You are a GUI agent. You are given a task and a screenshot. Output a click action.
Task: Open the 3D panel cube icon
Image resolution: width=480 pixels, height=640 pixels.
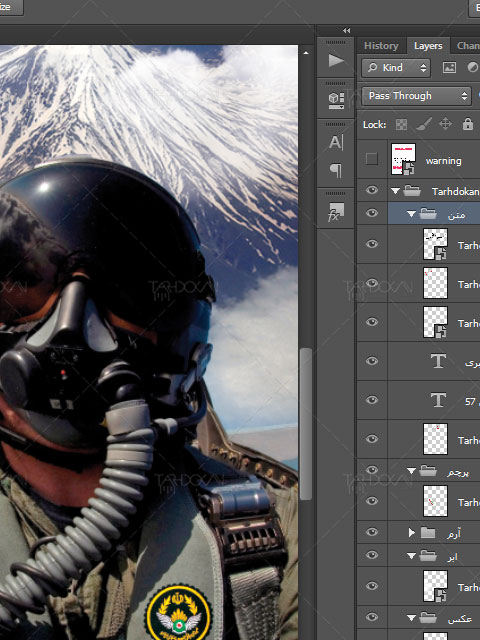pyautogui.click(x=336, y=100)
